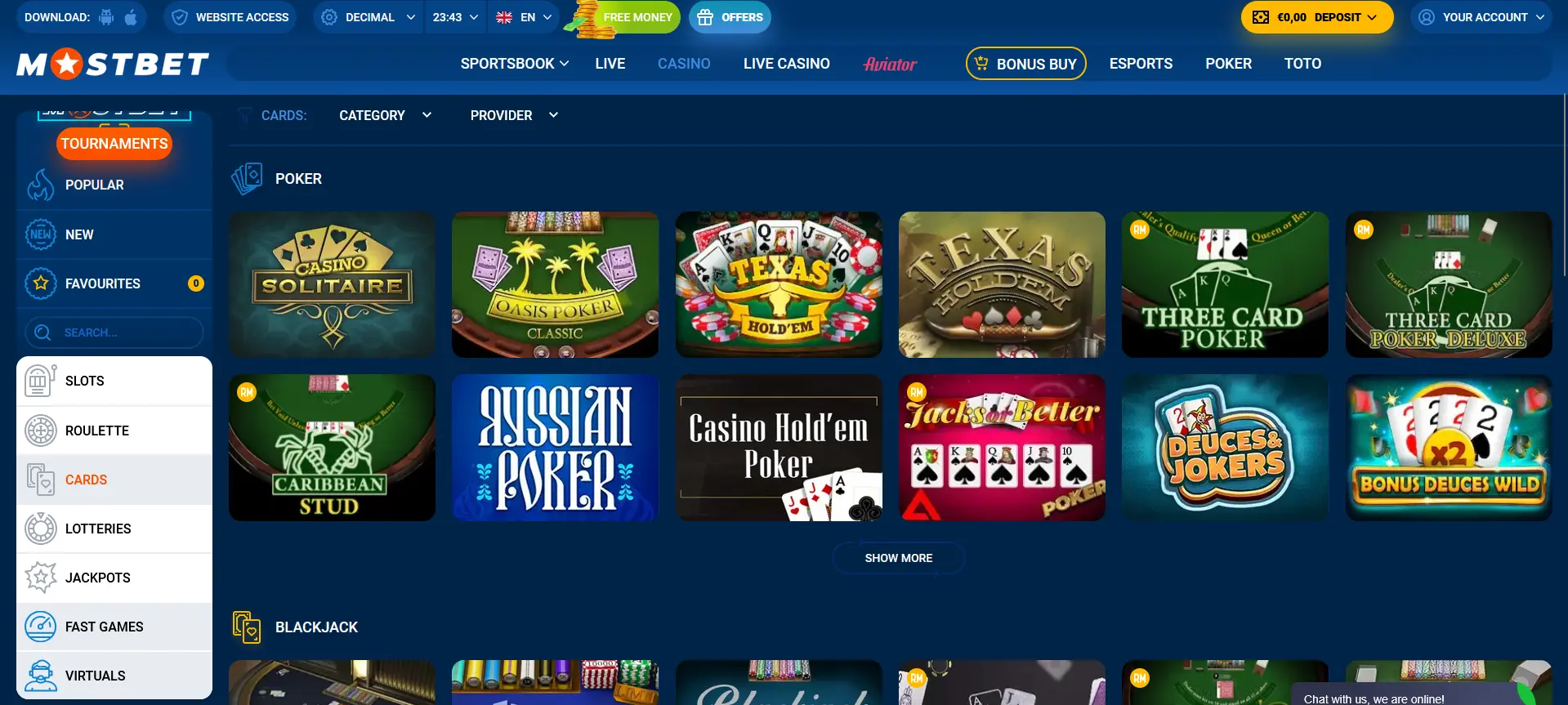
Task: Expand the Your Account menu
Action: [x=1481, y=17]
